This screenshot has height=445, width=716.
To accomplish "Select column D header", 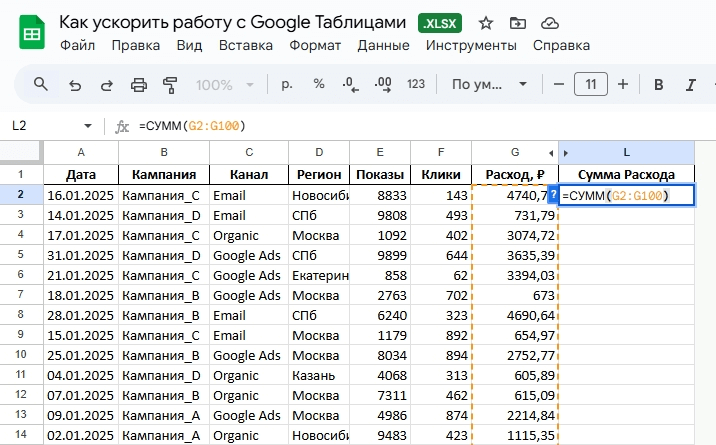I will 319,152.
